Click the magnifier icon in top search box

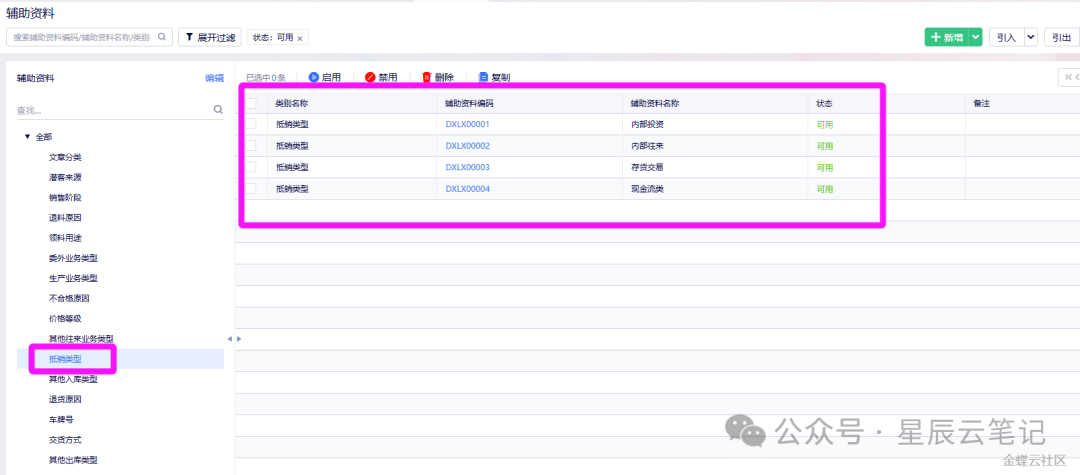(x=162, y=37)
